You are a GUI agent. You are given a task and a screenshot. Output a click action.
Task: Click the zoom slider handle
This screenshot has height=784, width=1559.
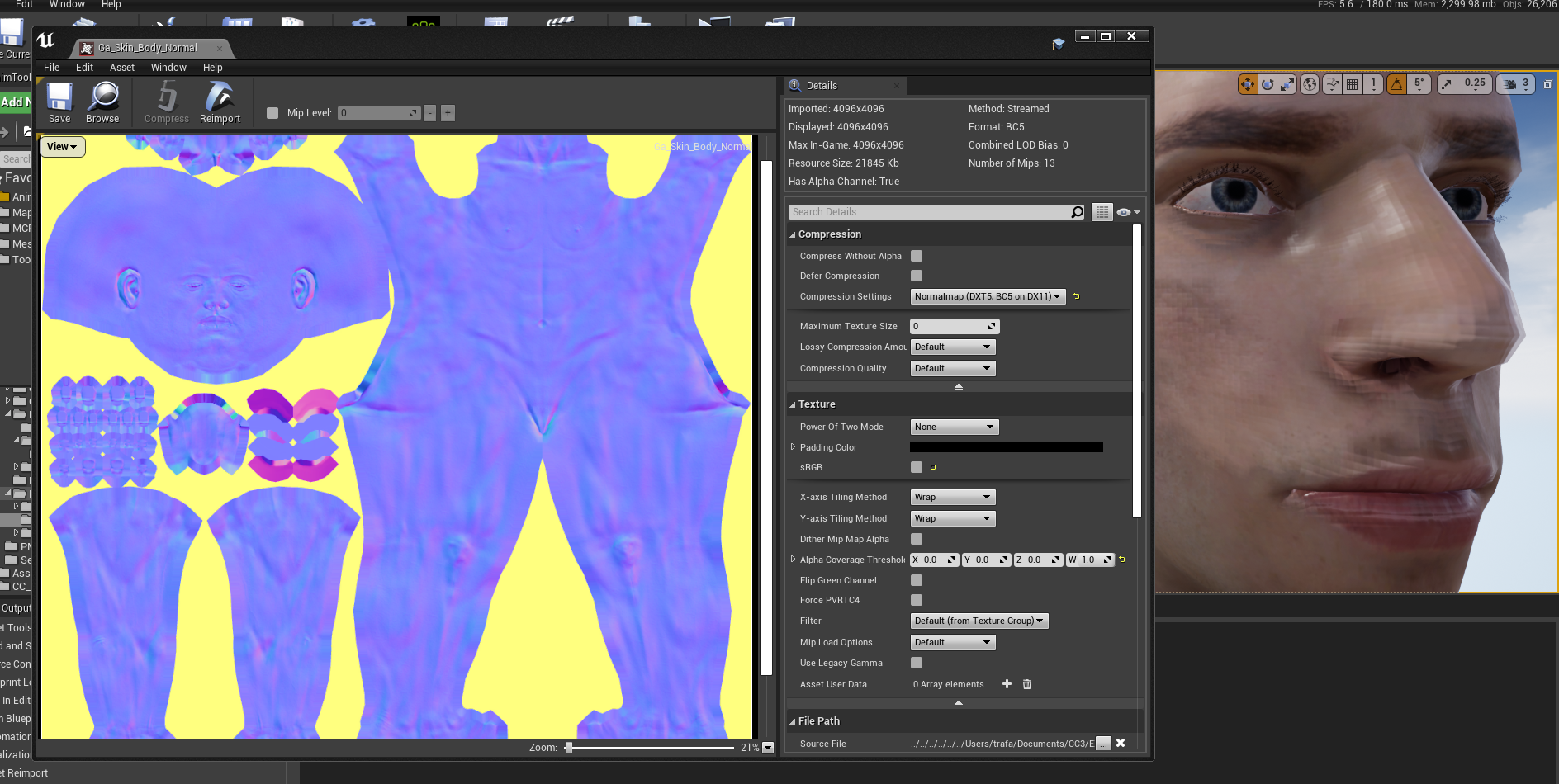click(x=568, y=748)
